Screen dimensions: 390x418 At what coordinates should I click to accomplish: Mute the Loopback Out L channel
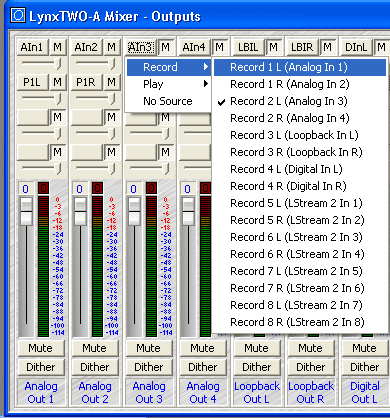tap(257, 348)
